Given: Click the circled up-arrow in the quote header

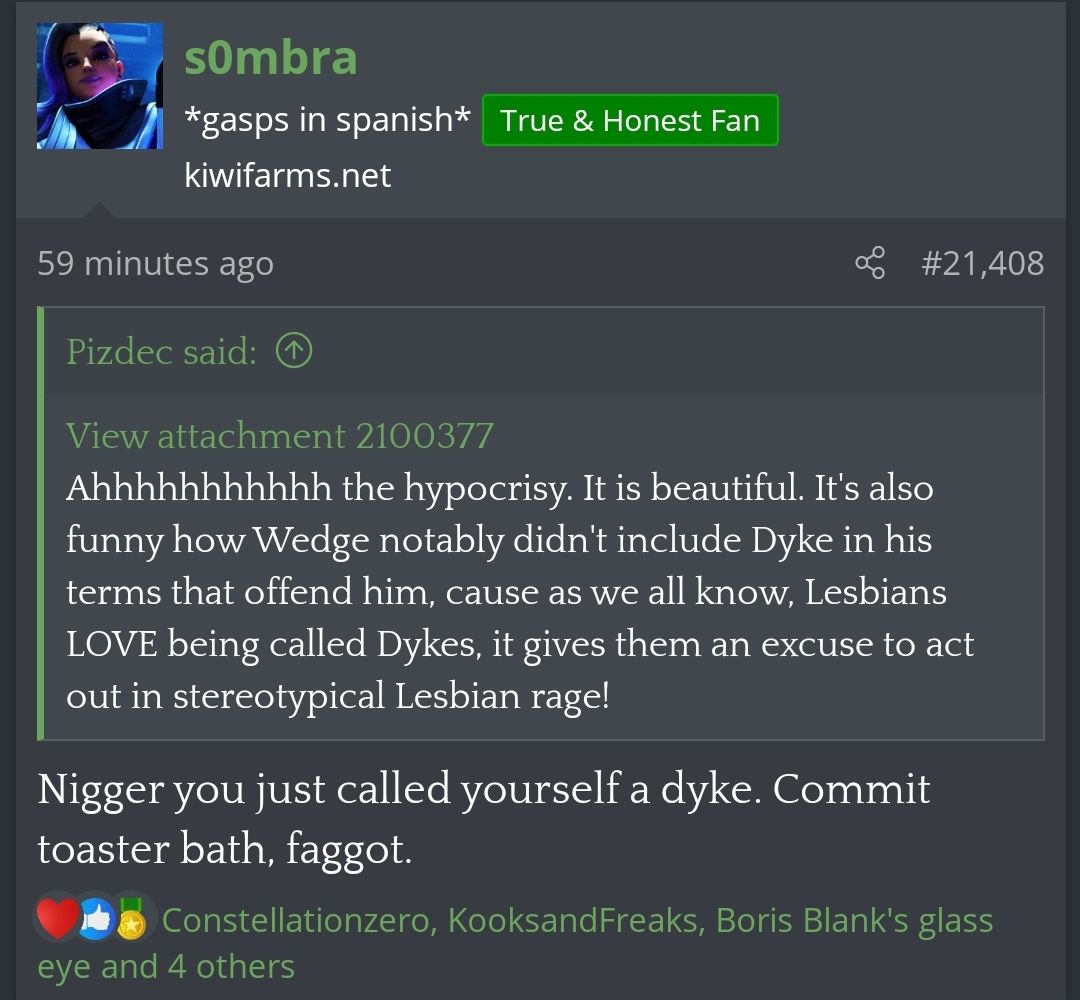Looking at the screenshot, I should pos(294,351).
